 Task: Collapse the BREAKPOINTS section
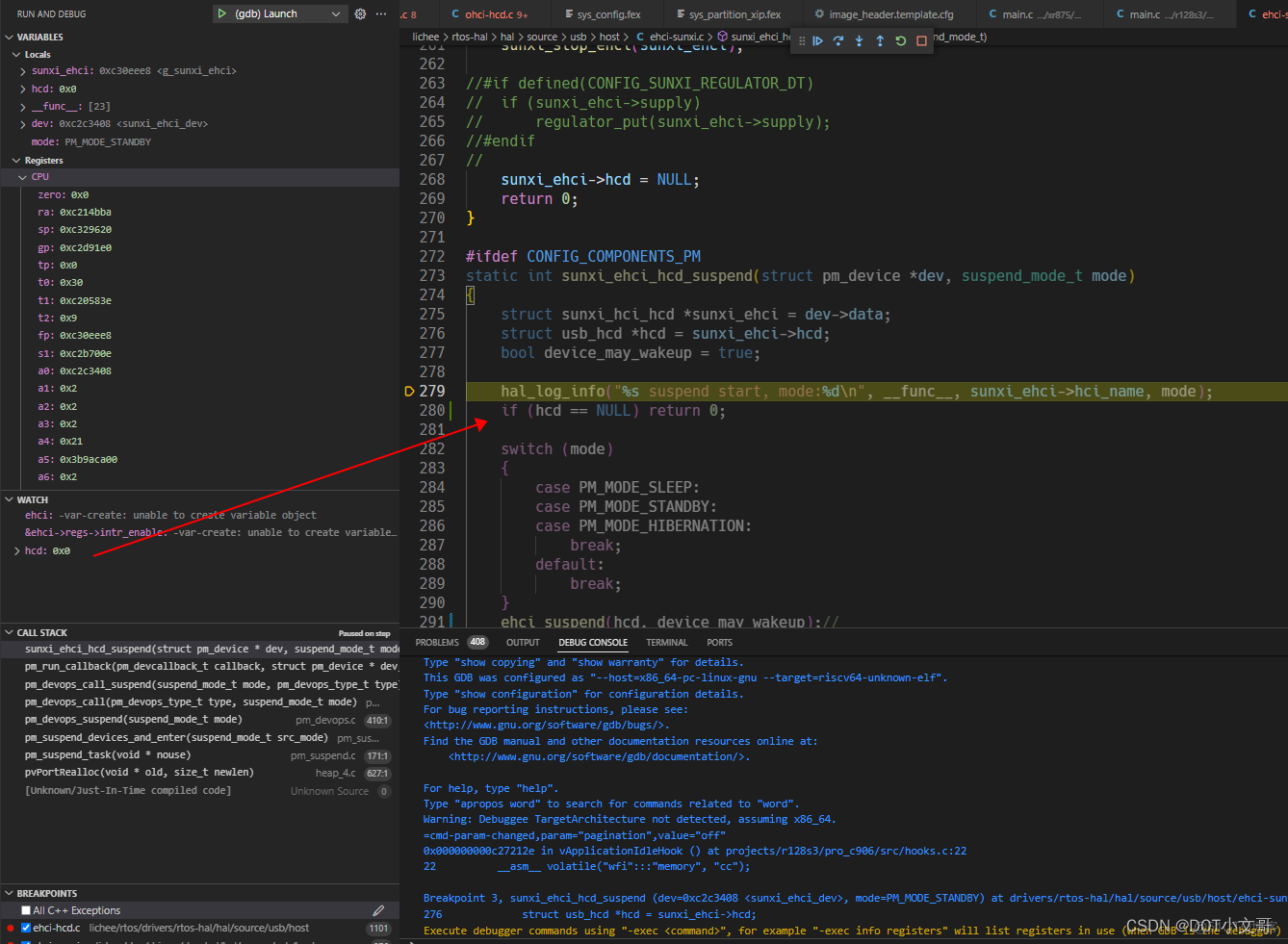tap(9, 894)
